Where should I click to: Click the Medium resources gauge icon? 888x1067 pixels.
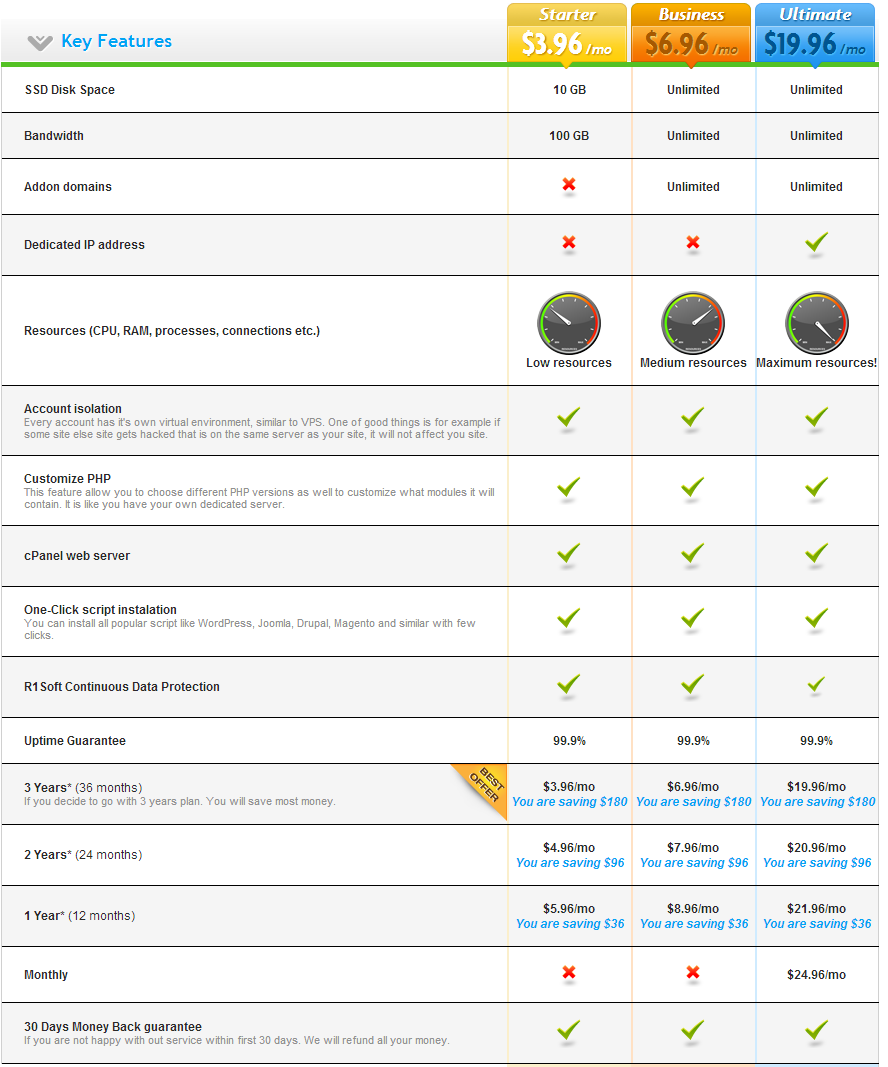(x=693, y=323)
